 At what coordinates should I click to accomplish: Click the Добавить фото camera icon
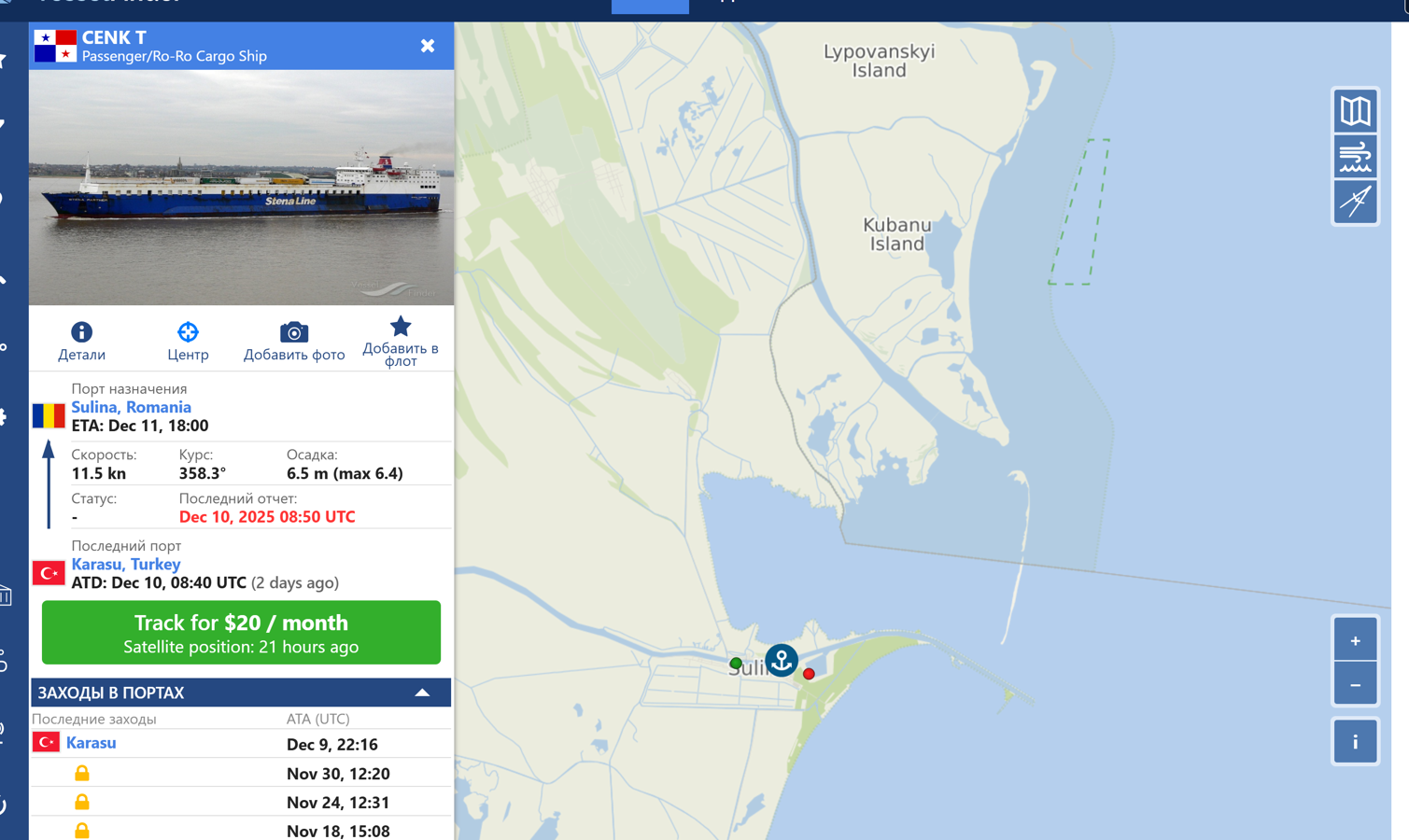294,332
